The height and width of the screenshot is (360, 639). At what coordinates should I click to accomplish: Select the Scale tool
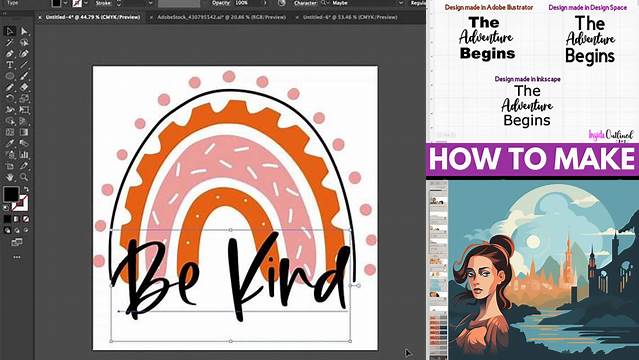[x=24, y=98]
